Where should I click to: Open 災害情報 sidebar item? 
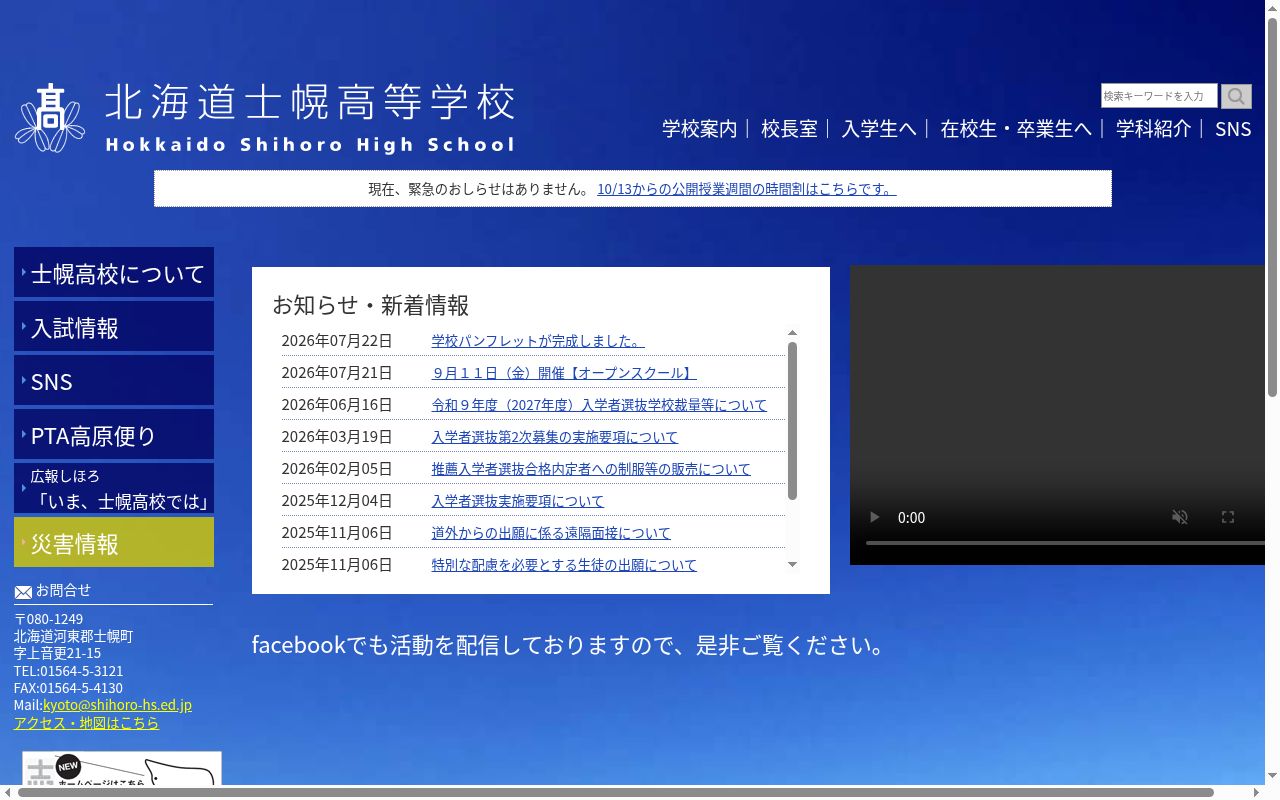[x=114, y=542]
